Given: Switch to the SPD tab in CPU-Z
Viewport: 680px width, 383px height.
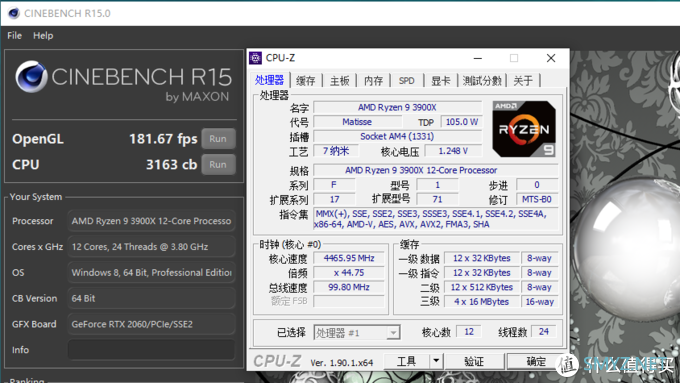Looking at the screenshot, I should 406,81.
